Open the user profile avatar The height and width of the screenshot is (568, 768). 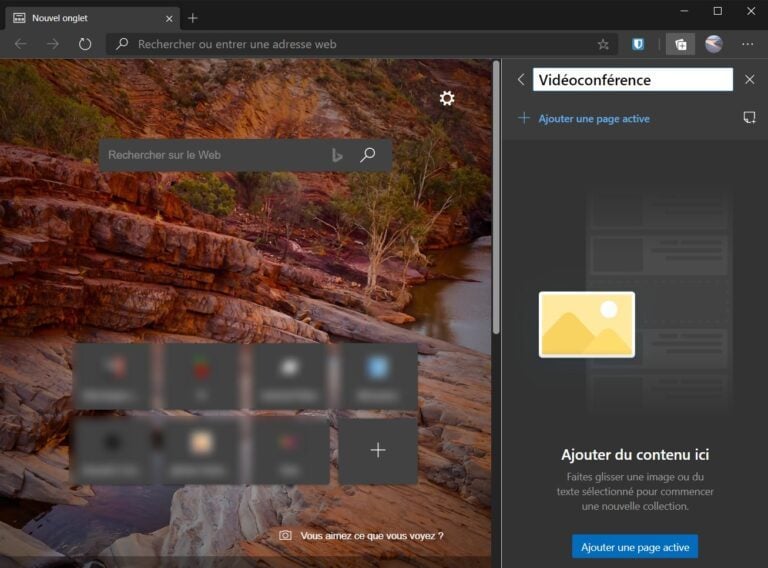tap(714, 45)
